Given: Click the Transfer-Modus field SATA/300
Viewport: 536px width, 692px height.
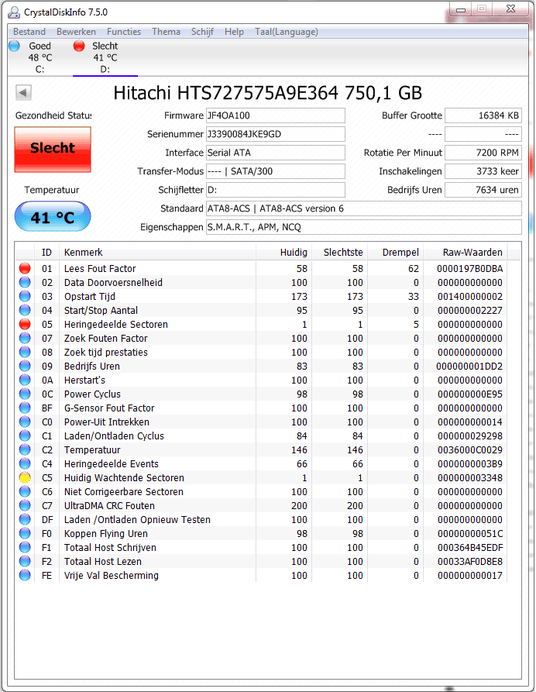Looking at the screenshot, I should coord(275,171).
